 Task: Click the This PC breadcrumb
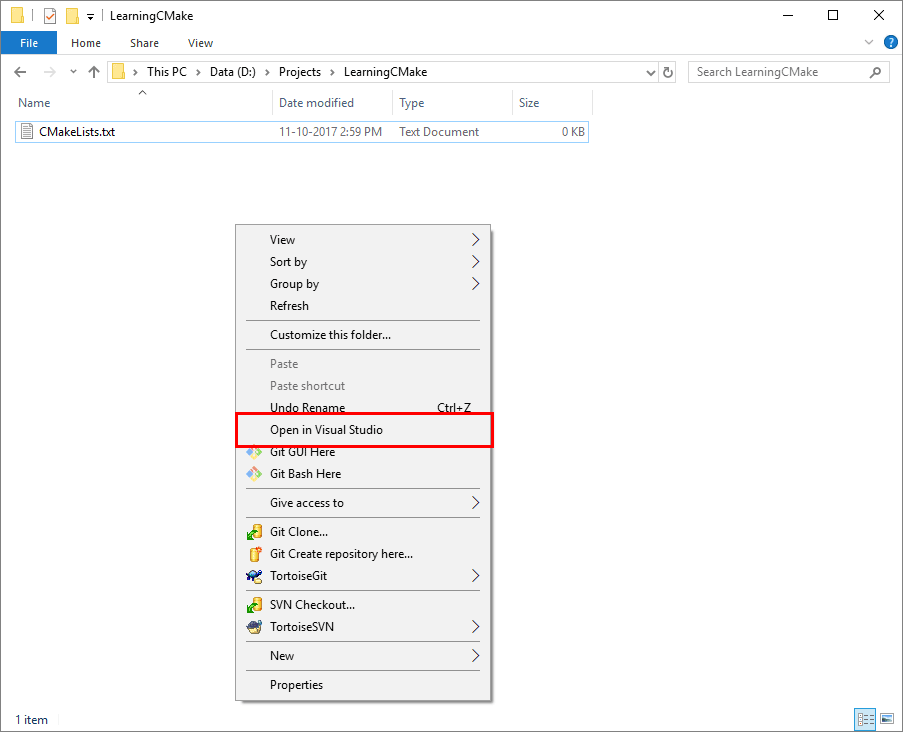tap(166, 72)
